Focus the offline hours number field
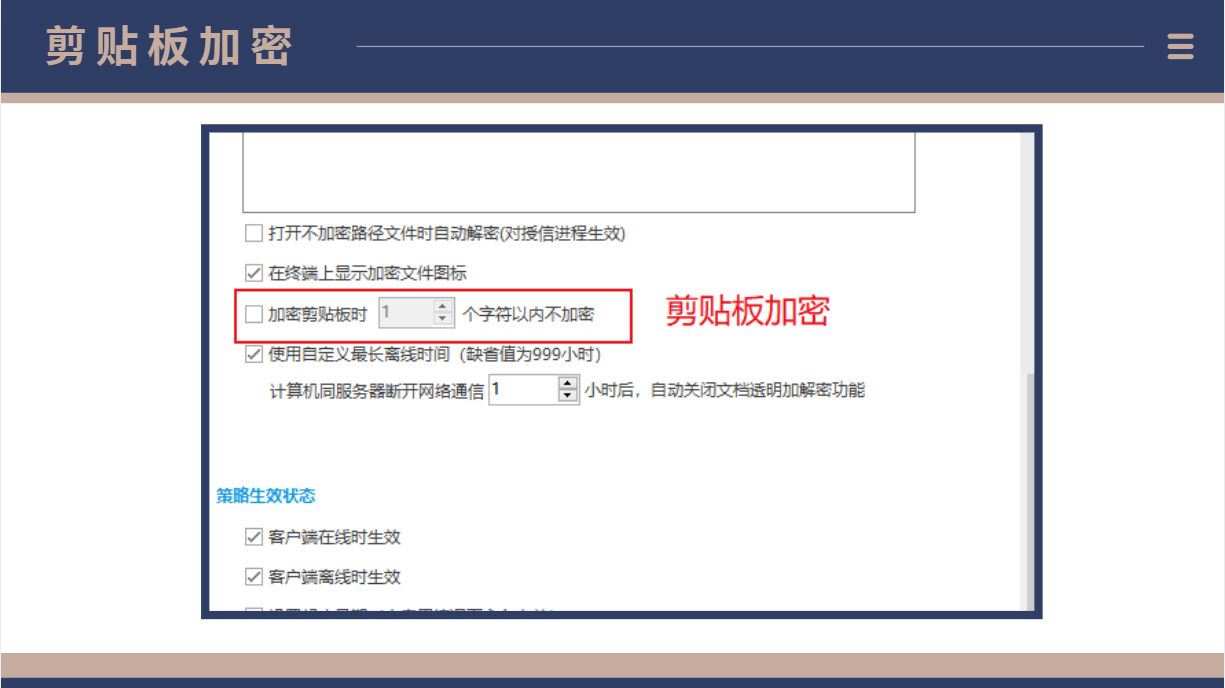 521,390
